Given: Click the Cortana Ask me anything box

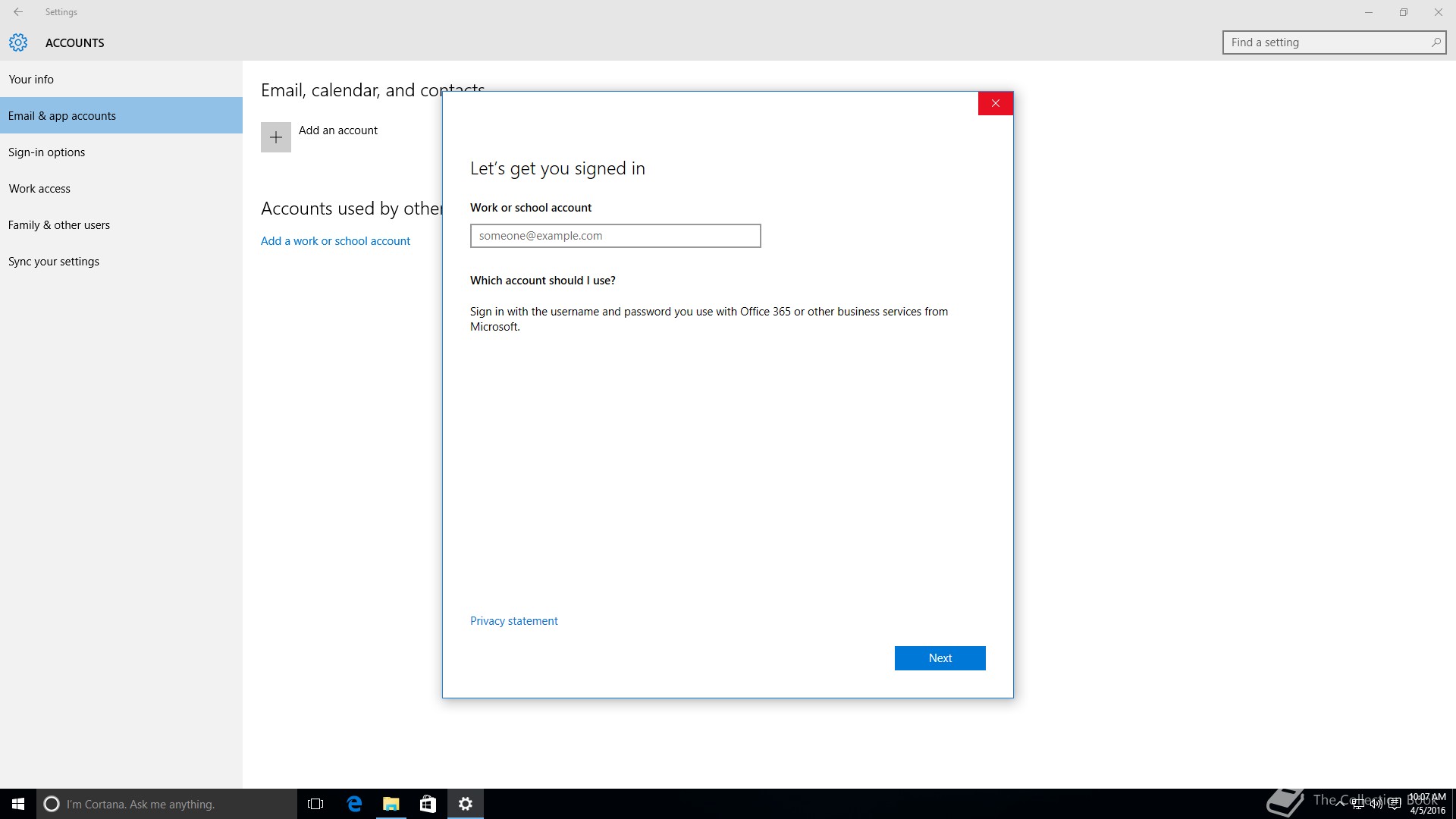Looking at the screenshot, I should [167, 804].
